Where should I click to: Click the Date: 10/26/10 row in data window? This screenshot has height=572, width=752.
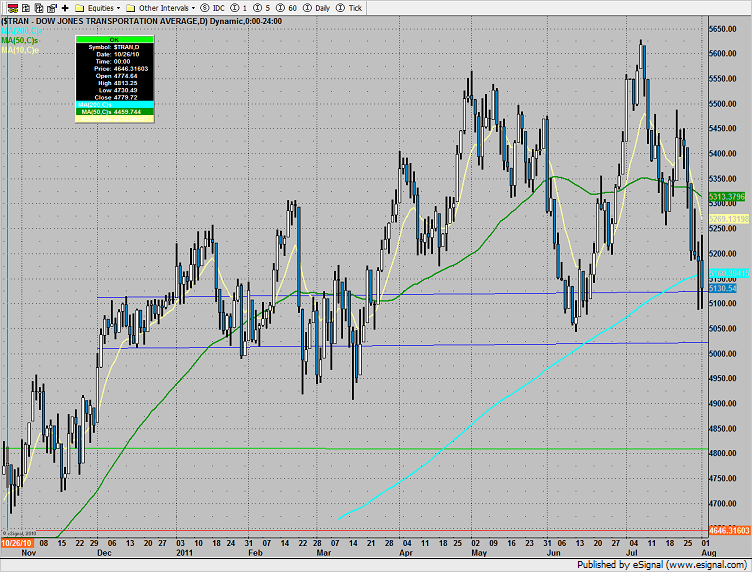[x=115, y=54]
